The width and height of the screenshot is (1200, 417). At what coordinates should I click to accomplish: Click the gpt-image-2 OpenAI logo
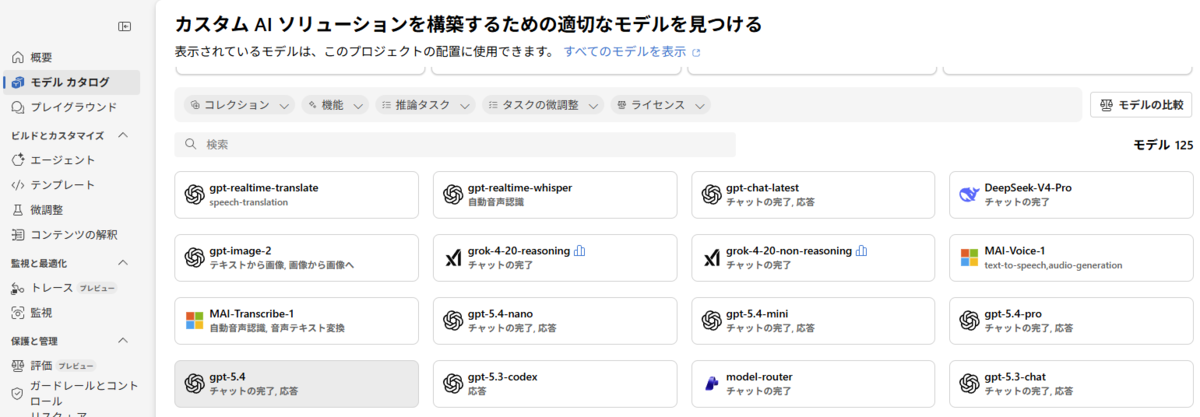tap(195, 258)
